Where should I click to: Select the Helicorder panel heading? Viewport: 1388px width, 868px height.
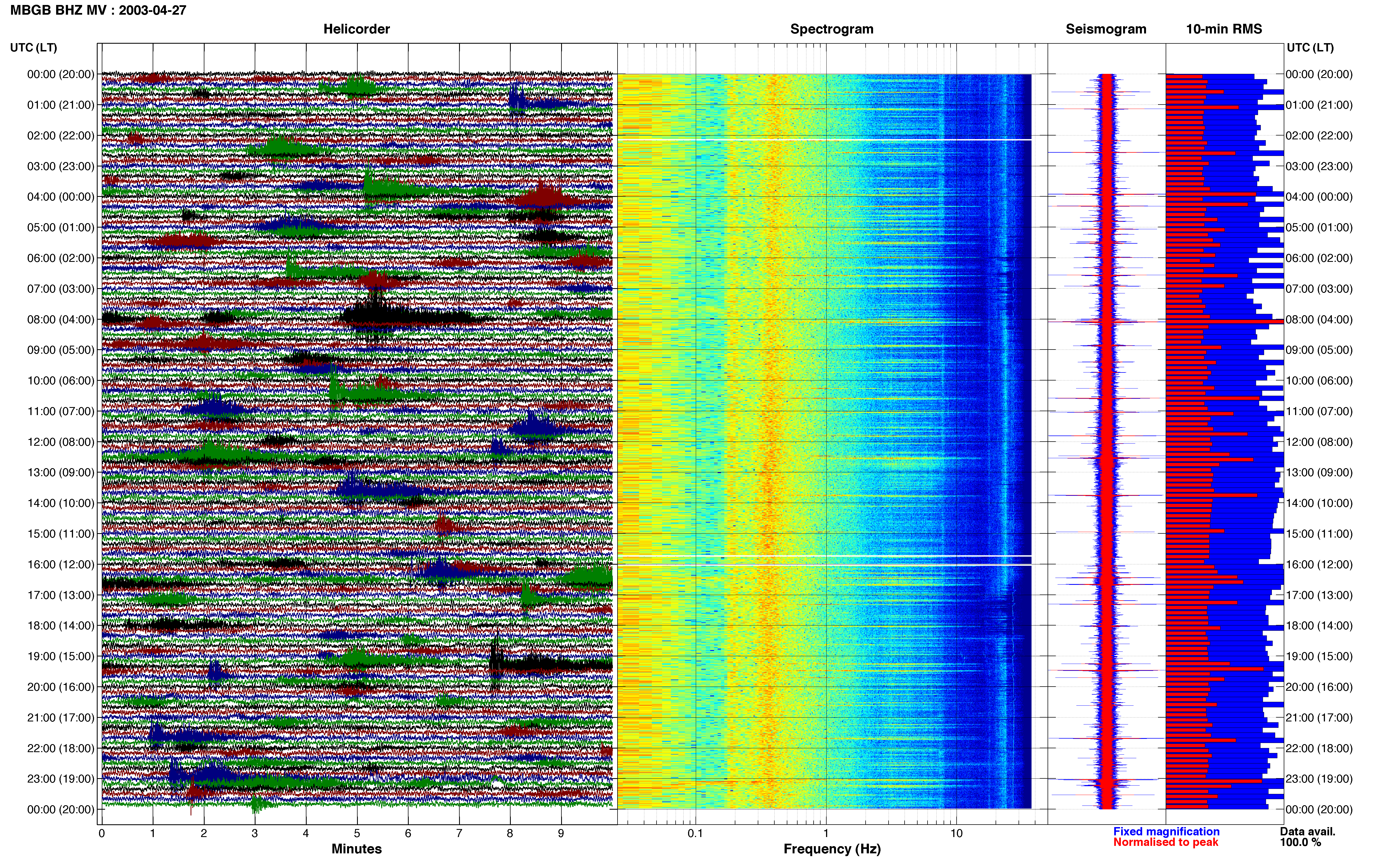356,29
